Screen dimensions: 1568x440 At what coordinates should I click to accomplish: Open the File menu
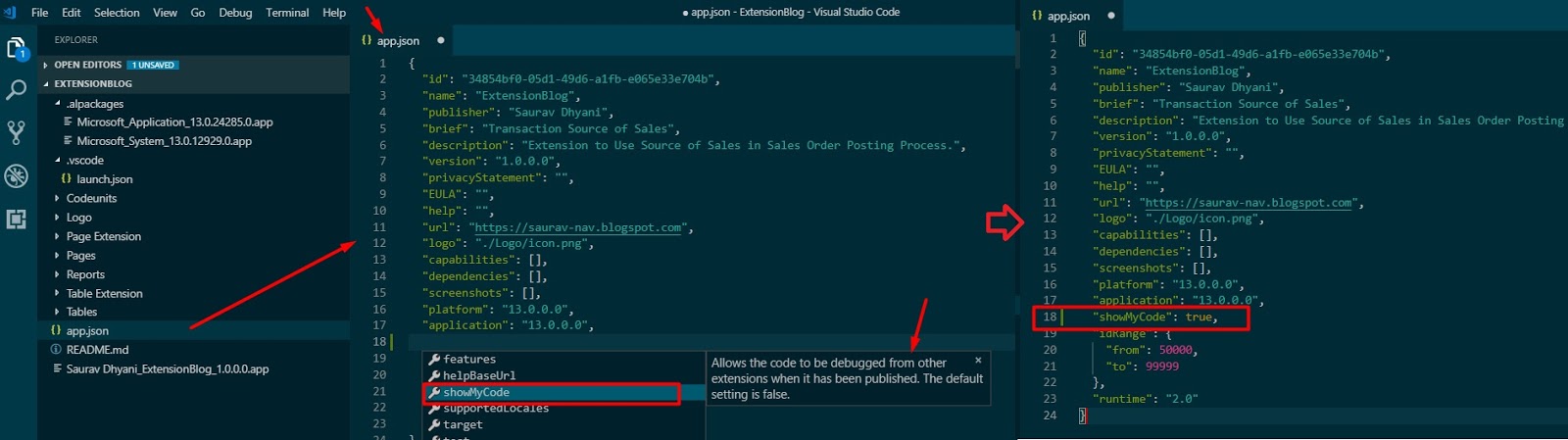tap(40, 13)
